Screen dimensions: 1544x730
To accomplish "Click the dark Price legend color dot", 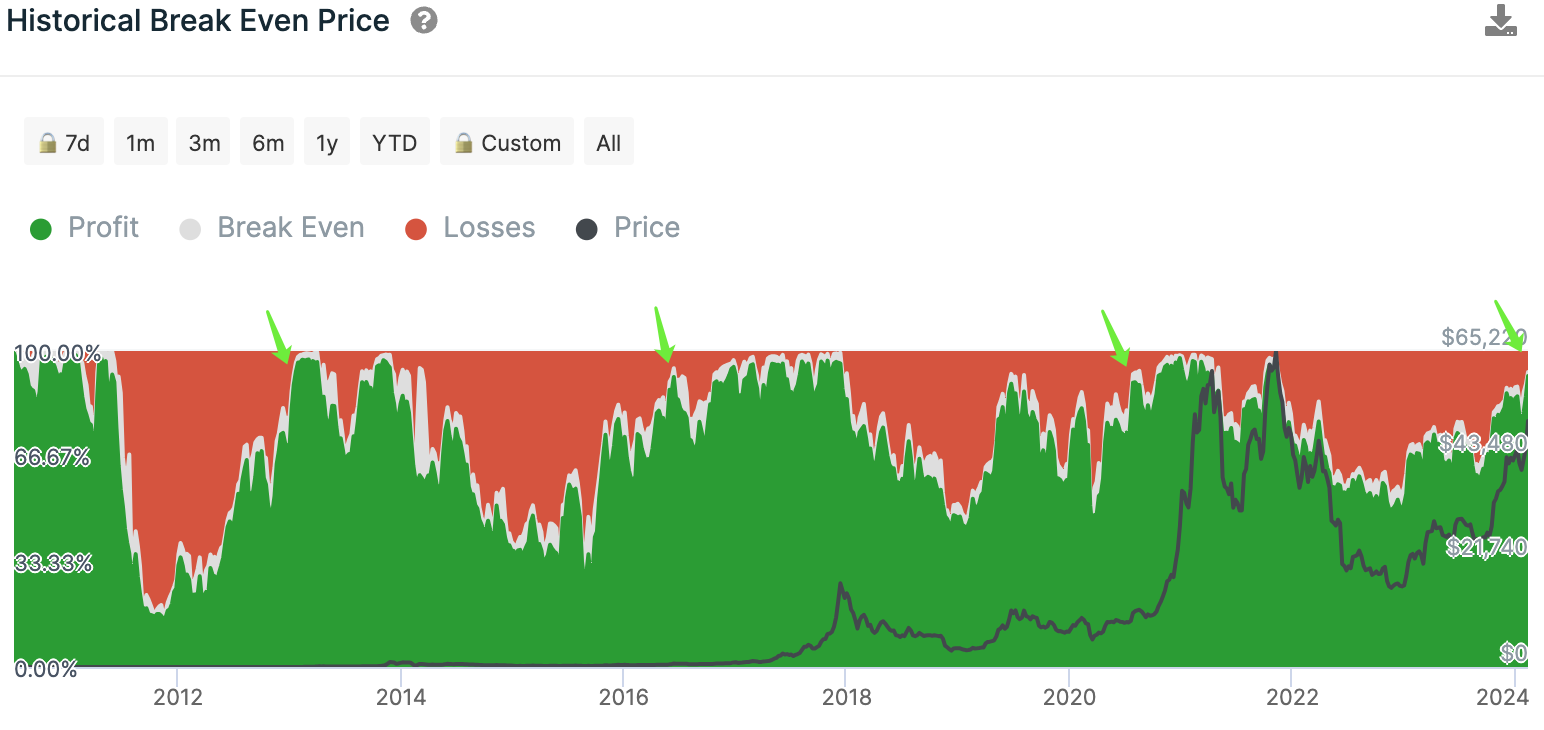I will [587, 229].
